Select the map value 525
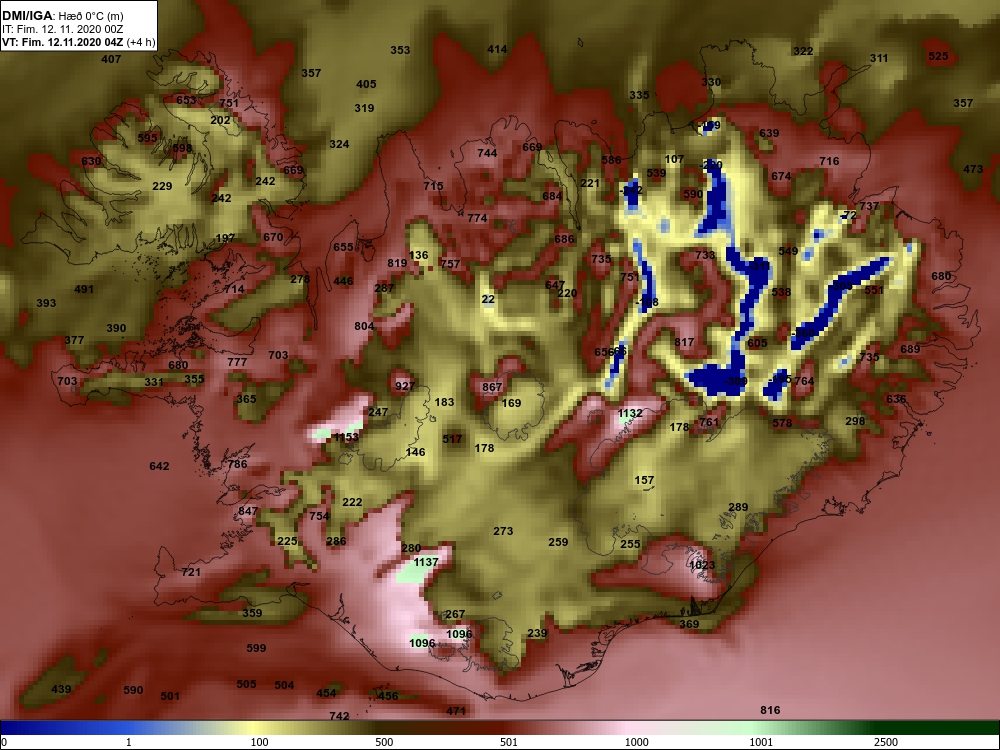The width and height of the screenshot is (1000, 750). 938,56
